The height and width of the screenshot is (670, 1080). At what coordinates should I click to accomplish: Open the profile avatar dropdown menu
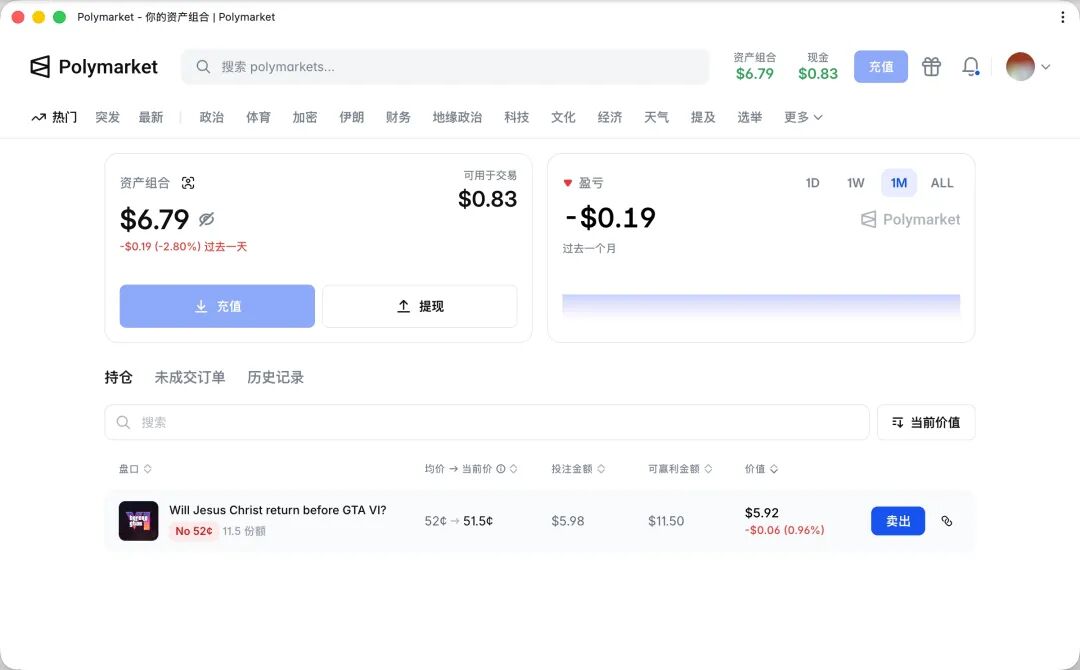(x=1028, y=67)
